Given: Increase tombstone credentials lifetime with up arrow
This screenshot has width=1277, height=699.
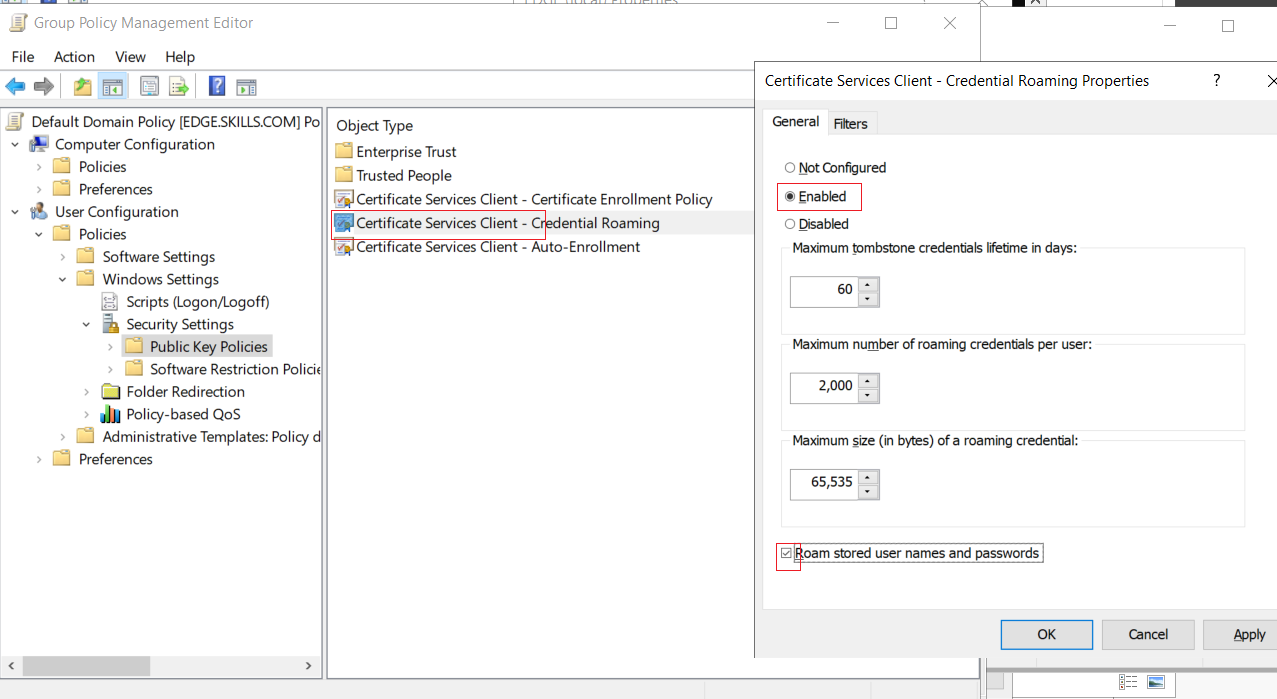Looking at the screenshot, I should click(868, 283).
